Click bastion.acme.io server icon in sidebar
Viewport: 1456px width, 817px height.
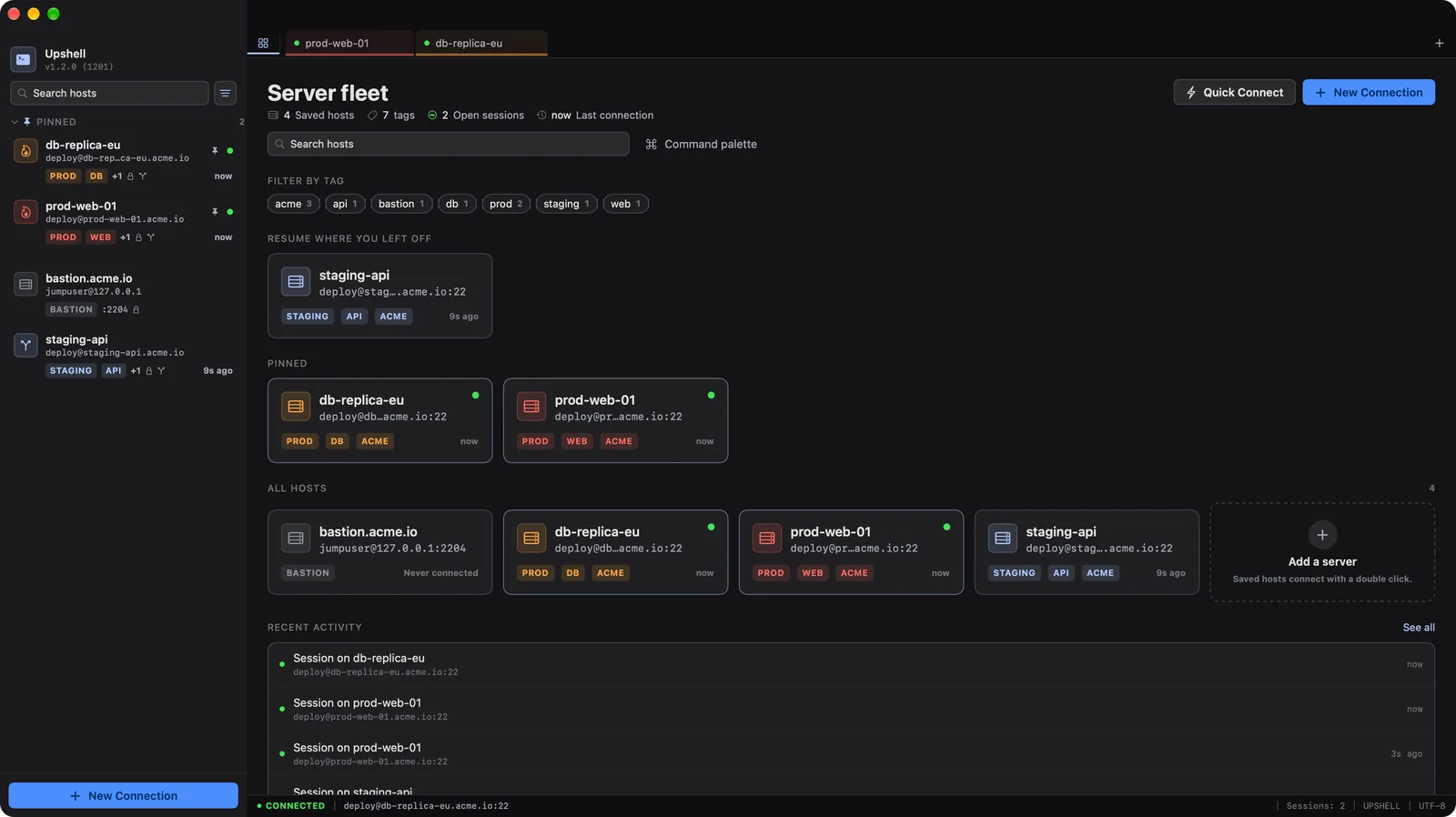(25, 284)
